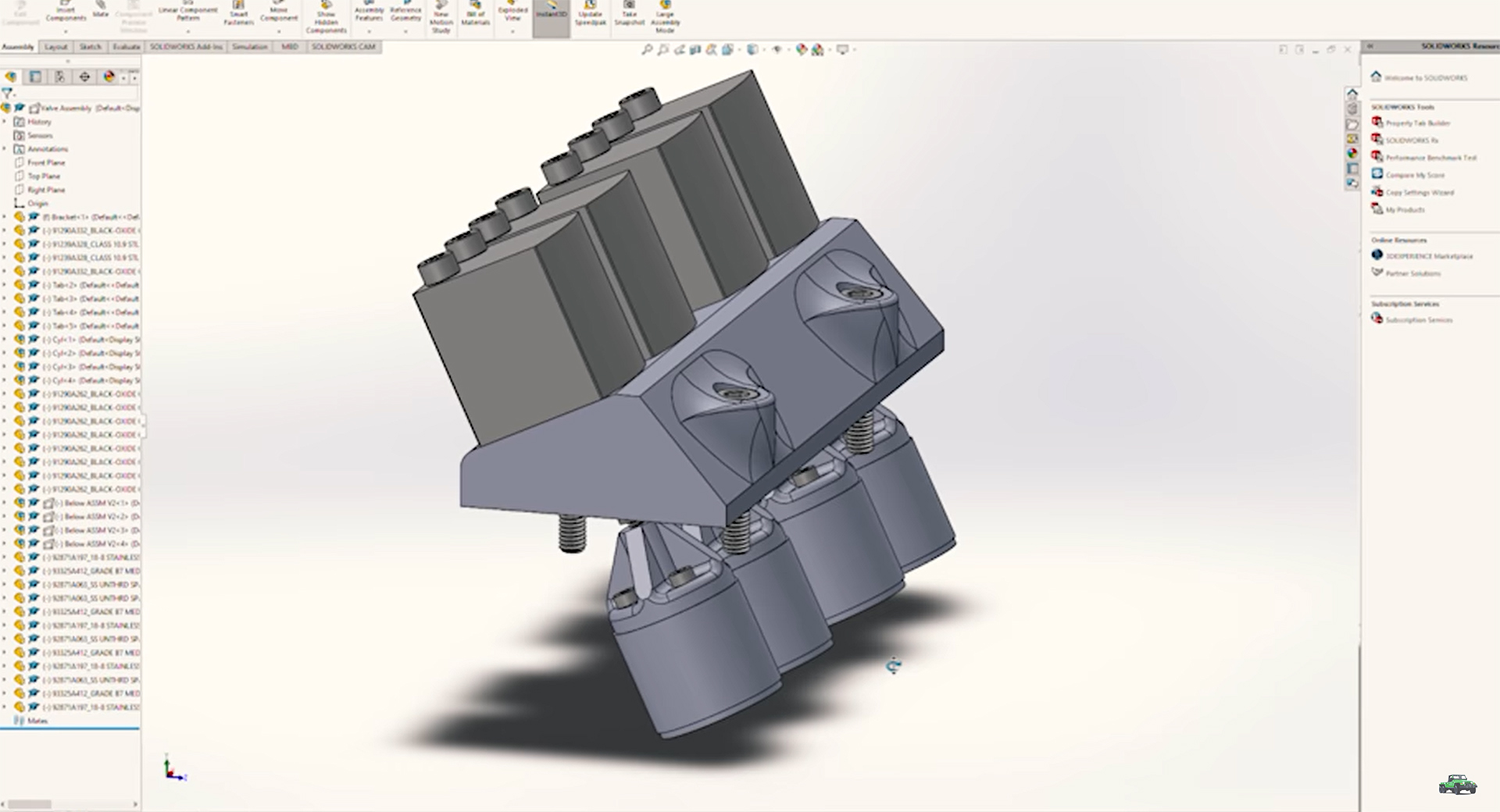The height and width of the screenshot is (812, 1500).
Task: Expand the Bracket<1> tree node
Action: click(5, 217)
